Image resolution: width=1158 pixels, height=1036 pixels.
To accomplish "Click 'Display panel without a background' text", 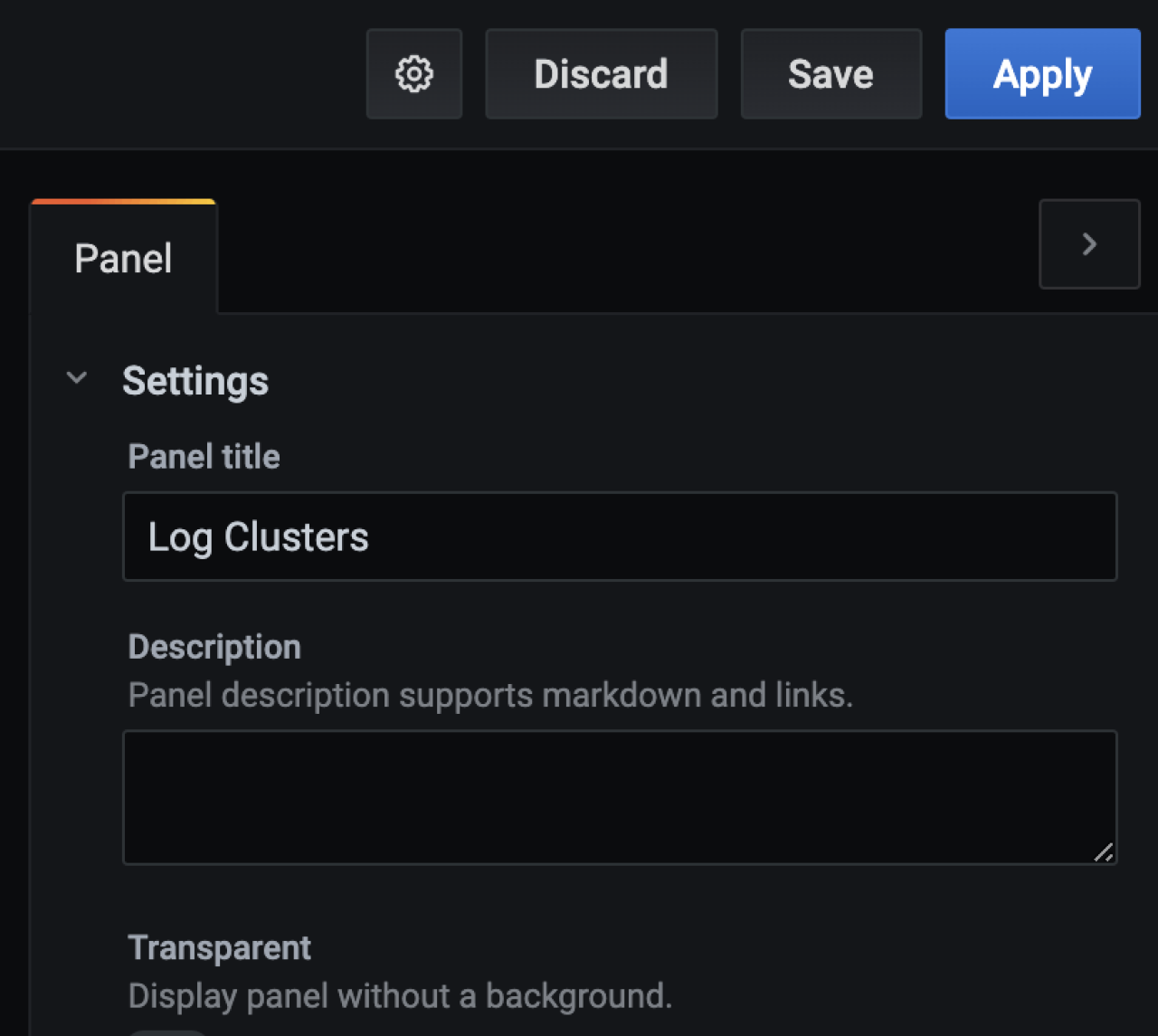I will click(x=400, y=995).
